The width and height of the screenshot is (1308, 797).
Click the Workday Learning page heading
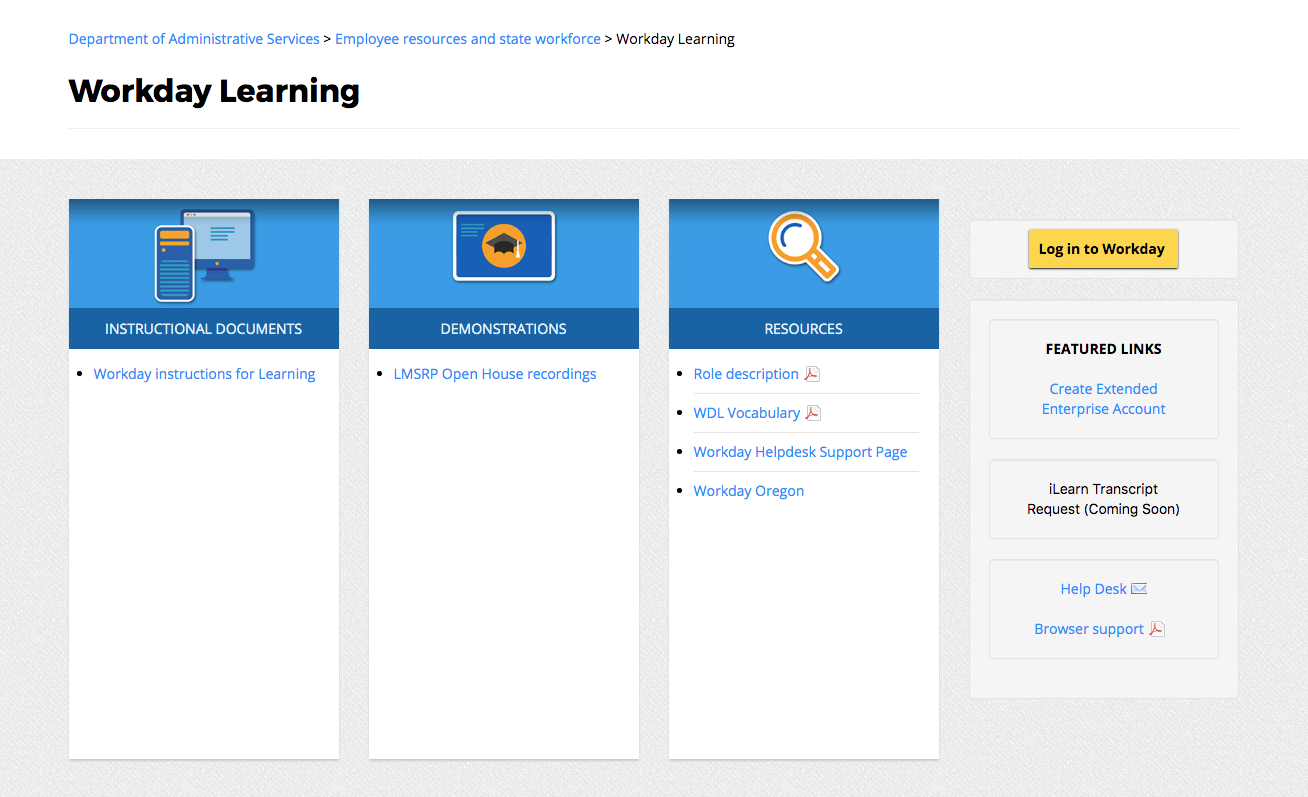click(x=214, y=91)
